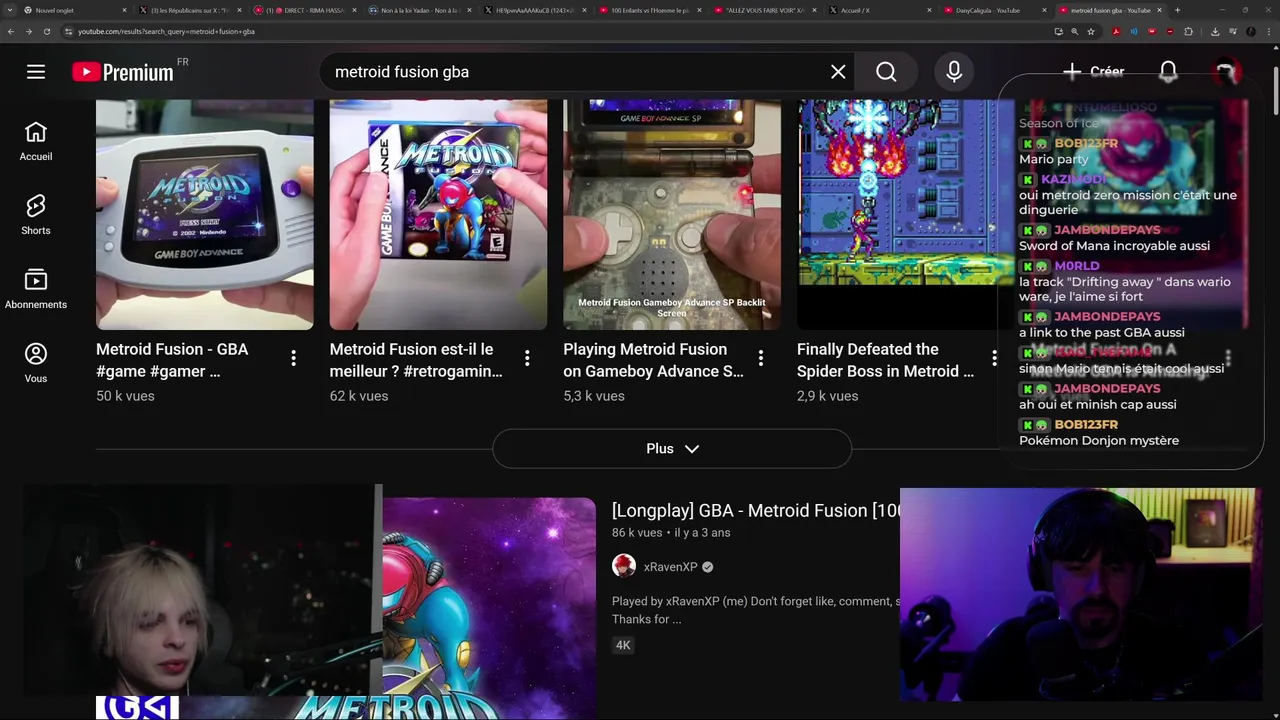Close the 'metroid fusion gba - YouTube' tab
This screenshot has width=1280, height=720.
point(1160,10)
